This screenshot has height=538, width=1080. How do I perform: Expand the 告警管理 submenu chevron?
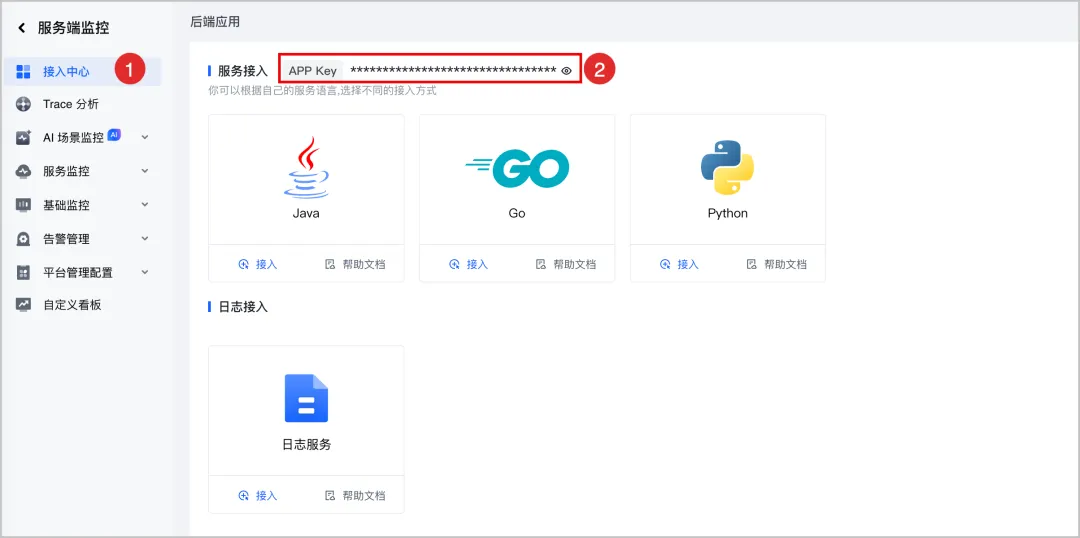pos(145,238)
